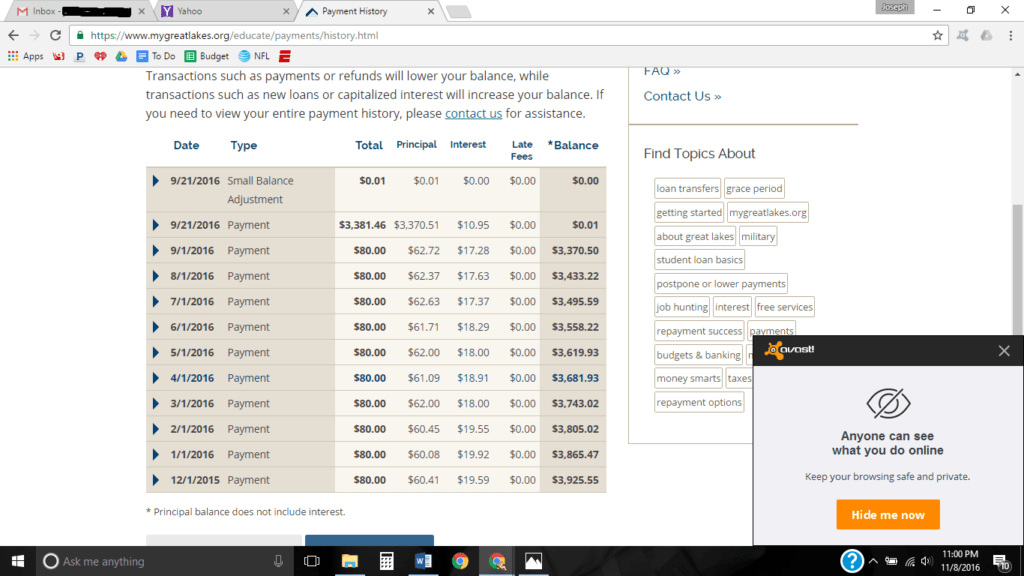This screenshot has height=576, width=1024.
Task: Click the Hide me now Avast button
Action: tap(887, 514)
